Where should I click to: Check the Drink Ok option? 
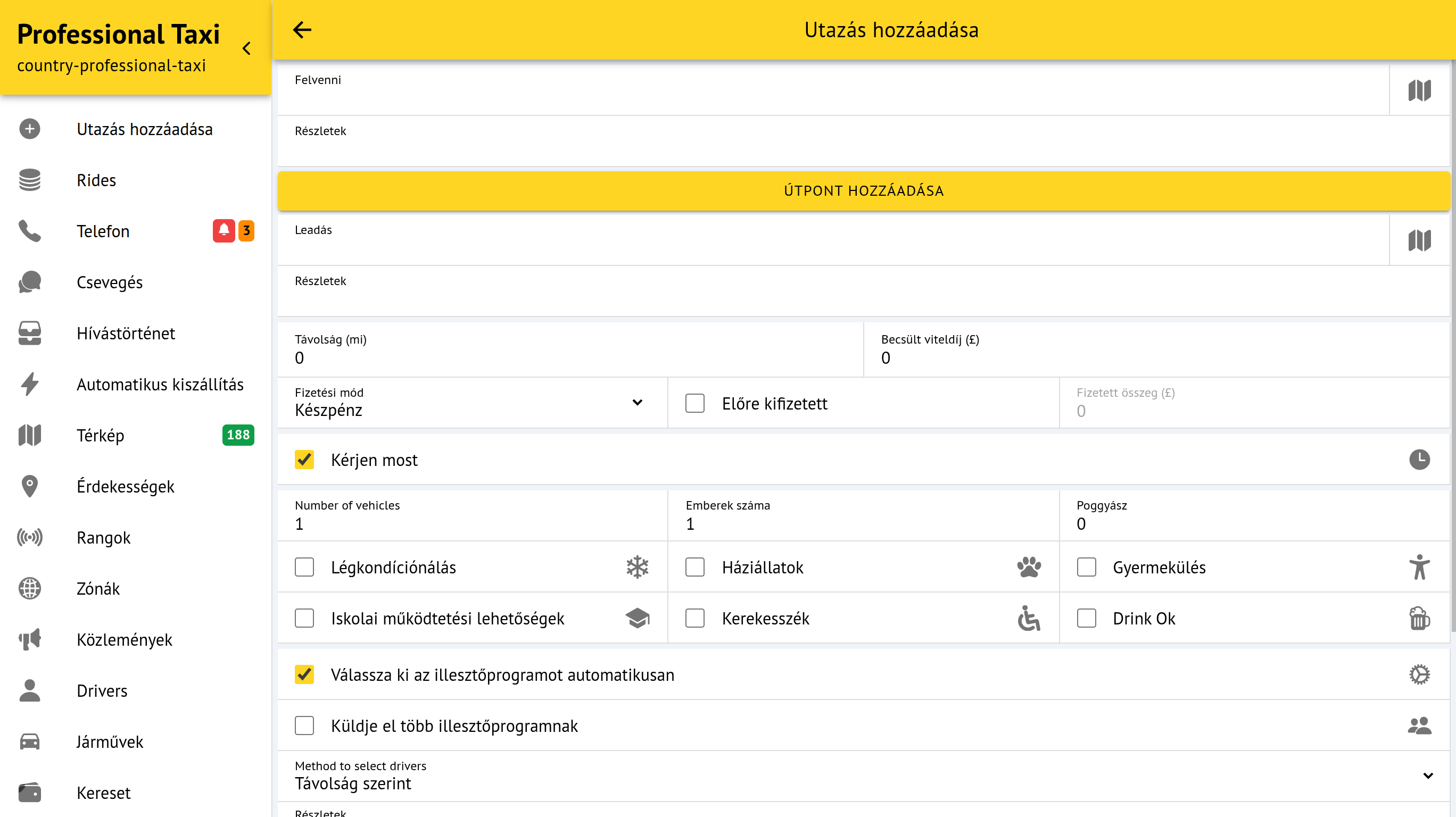point(1086,618)
